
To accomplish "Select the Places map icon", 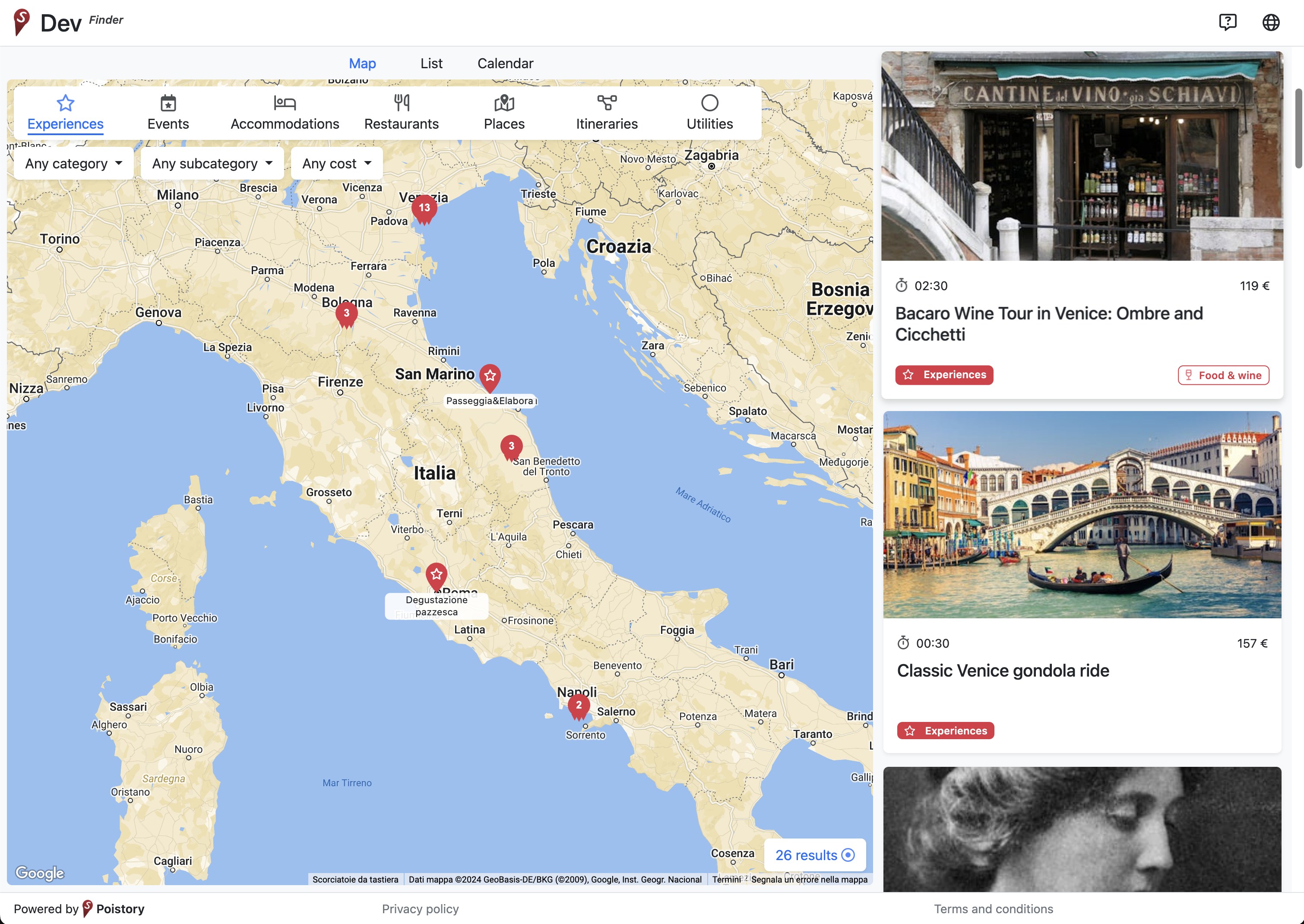I will click(x=504, y=103).
